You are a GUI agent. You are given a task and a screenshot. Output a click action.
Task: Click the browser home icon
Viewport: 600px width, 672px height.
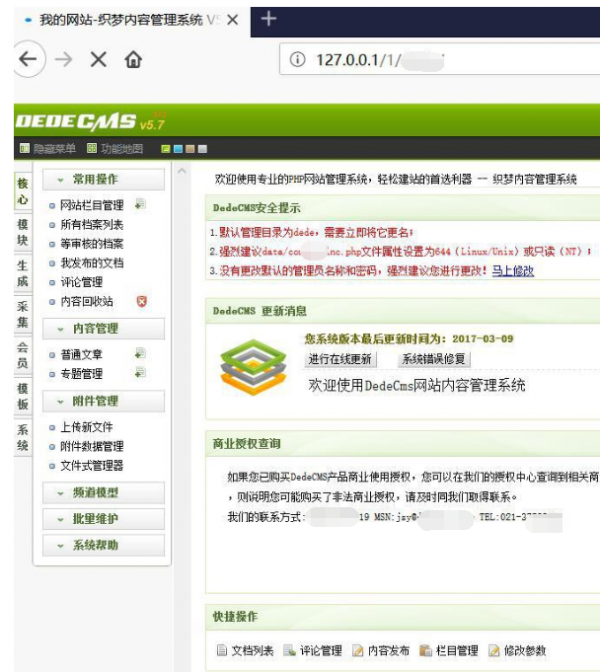pyautogui.click(x=132, y=60)
